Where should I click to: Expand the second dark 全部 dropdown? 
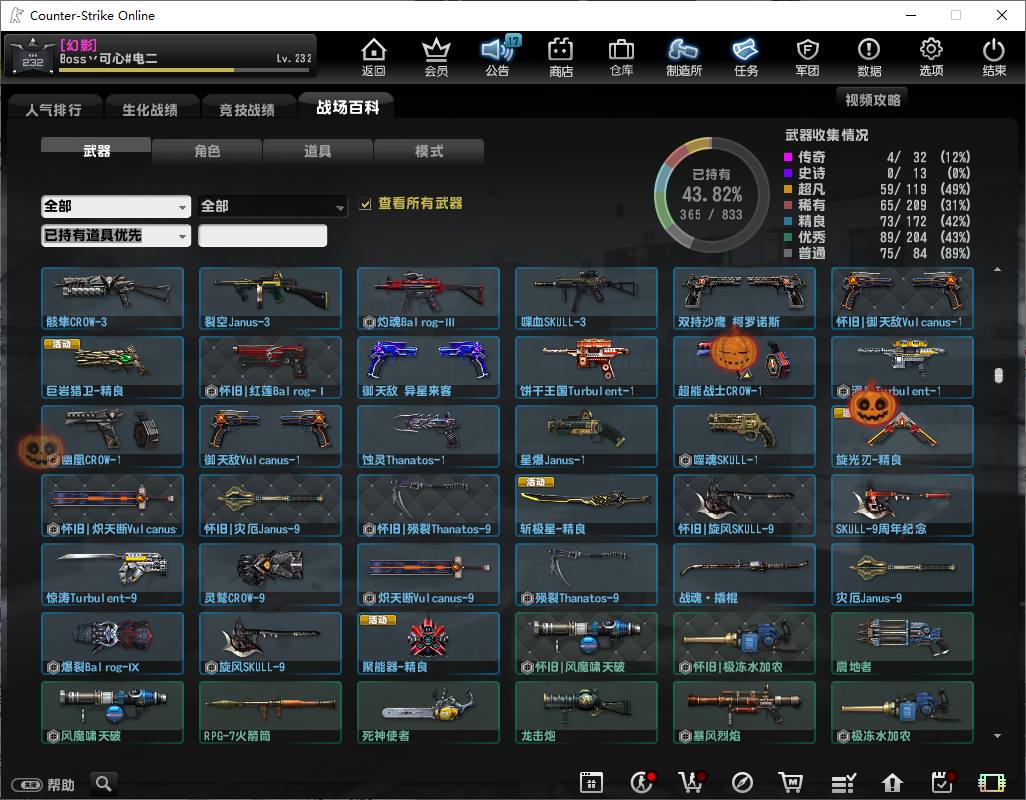tap(272, 207)
